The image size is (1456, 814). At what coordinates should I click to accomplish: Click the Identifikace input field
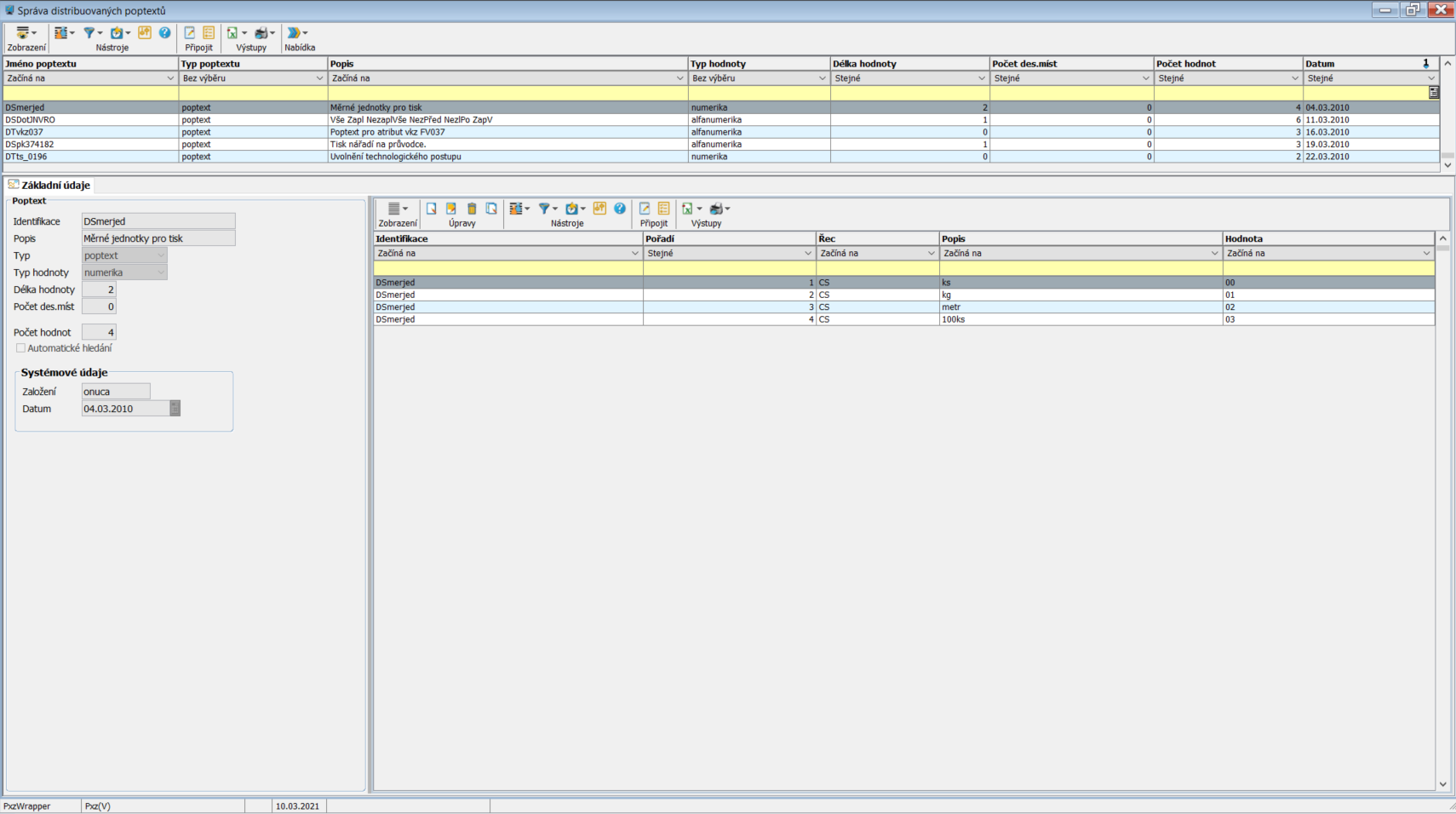coord(158,221)
